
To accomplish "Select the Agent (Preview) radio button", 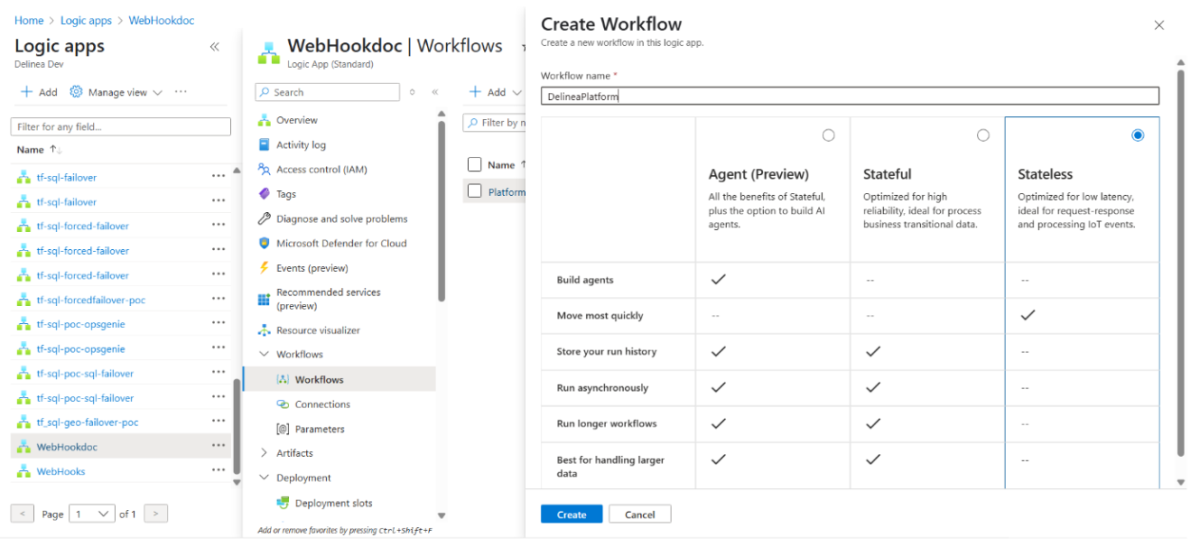I will [828, 135].
